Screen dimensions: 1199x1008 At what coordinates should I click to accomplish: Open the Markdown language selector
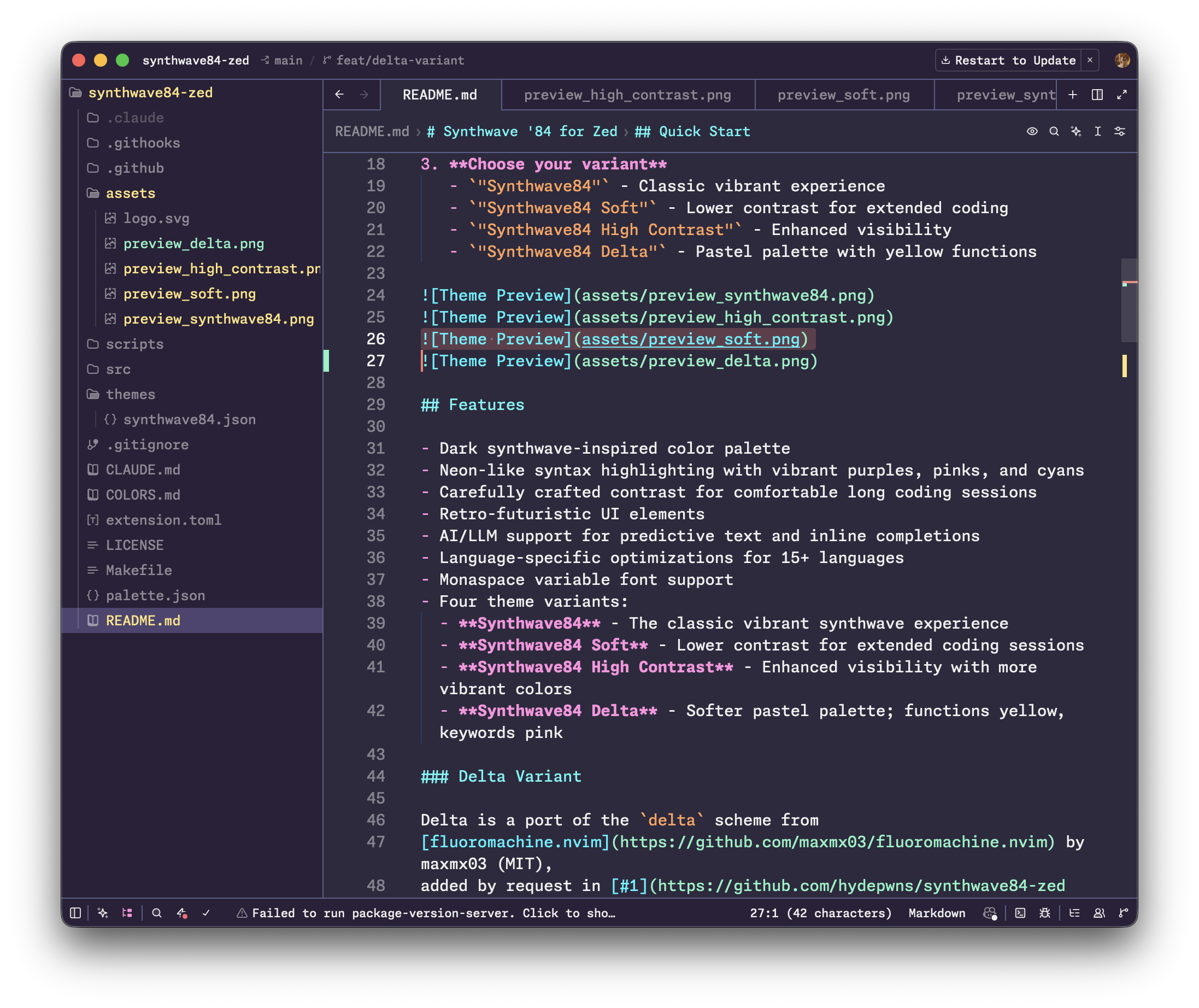937,913
